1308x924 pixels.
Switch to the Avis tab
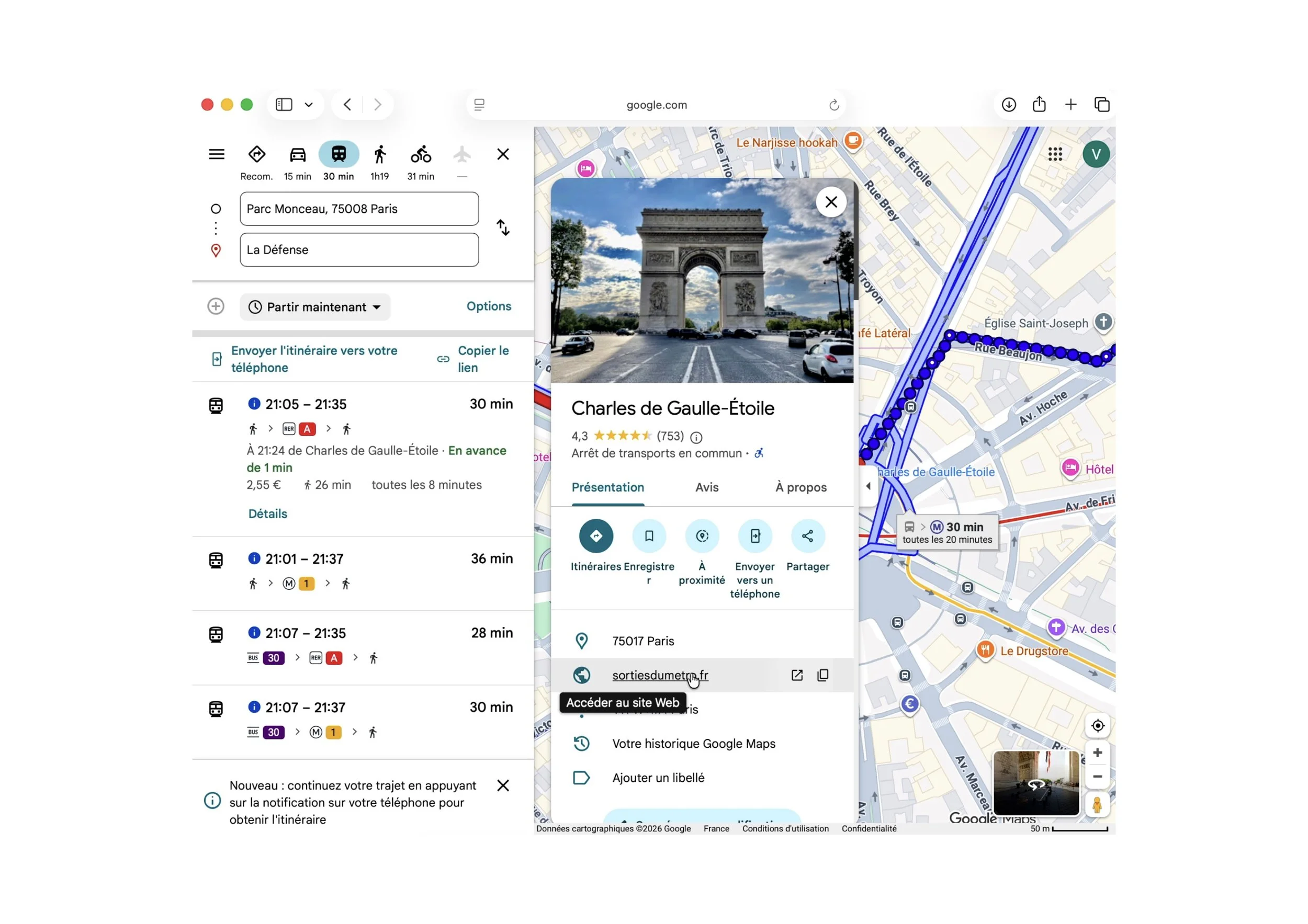pos(706,487)
